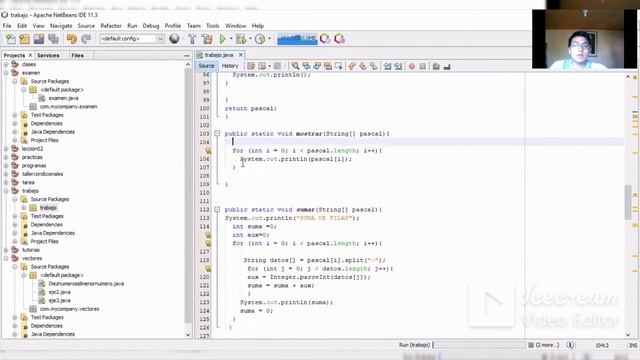Close the trabajo.java editor tab
The width and height of the screenshot is (640, 360).
point(241,55)
